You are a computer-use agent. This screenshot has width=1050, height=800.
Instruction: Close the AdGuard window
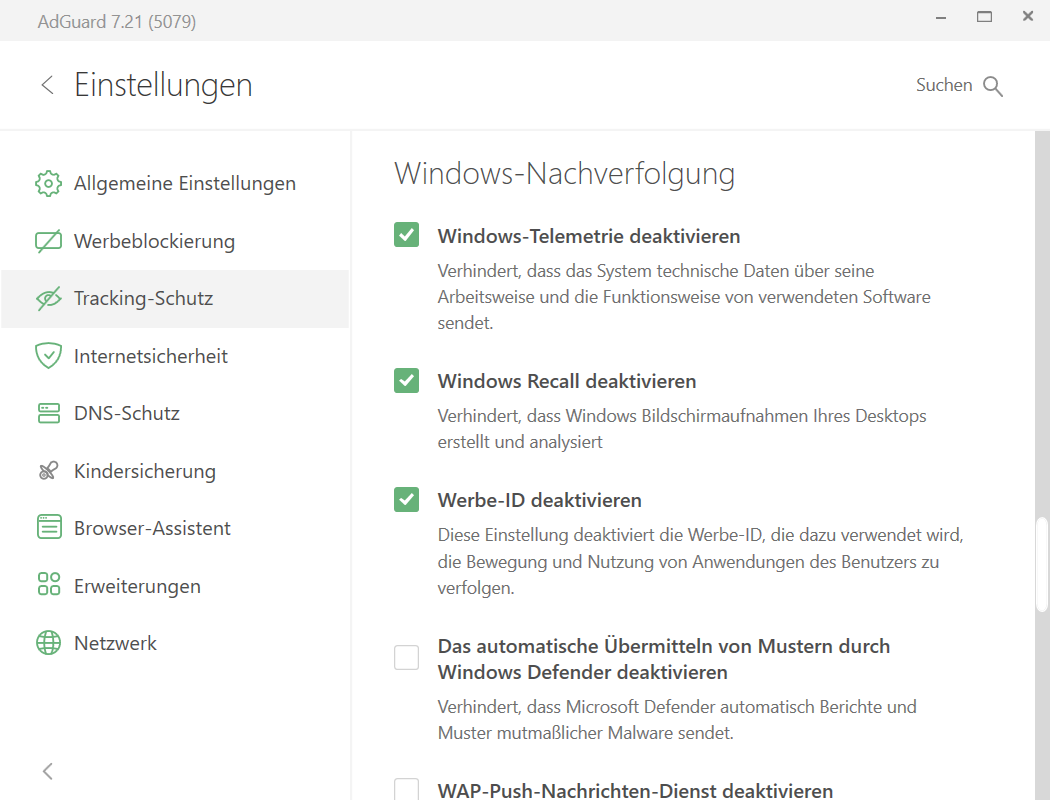pyautogui.click(x=1028, y=17)
